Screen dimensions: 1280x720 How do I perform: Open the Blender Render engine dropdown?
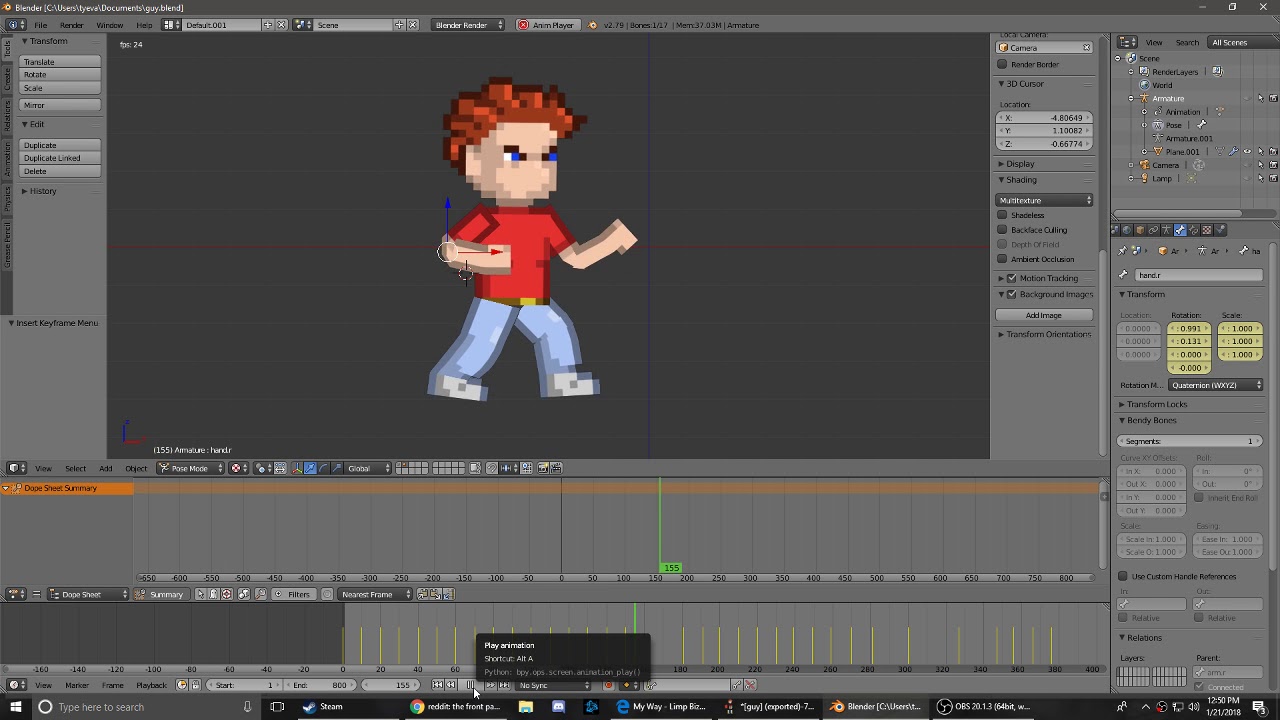(468, 25)
